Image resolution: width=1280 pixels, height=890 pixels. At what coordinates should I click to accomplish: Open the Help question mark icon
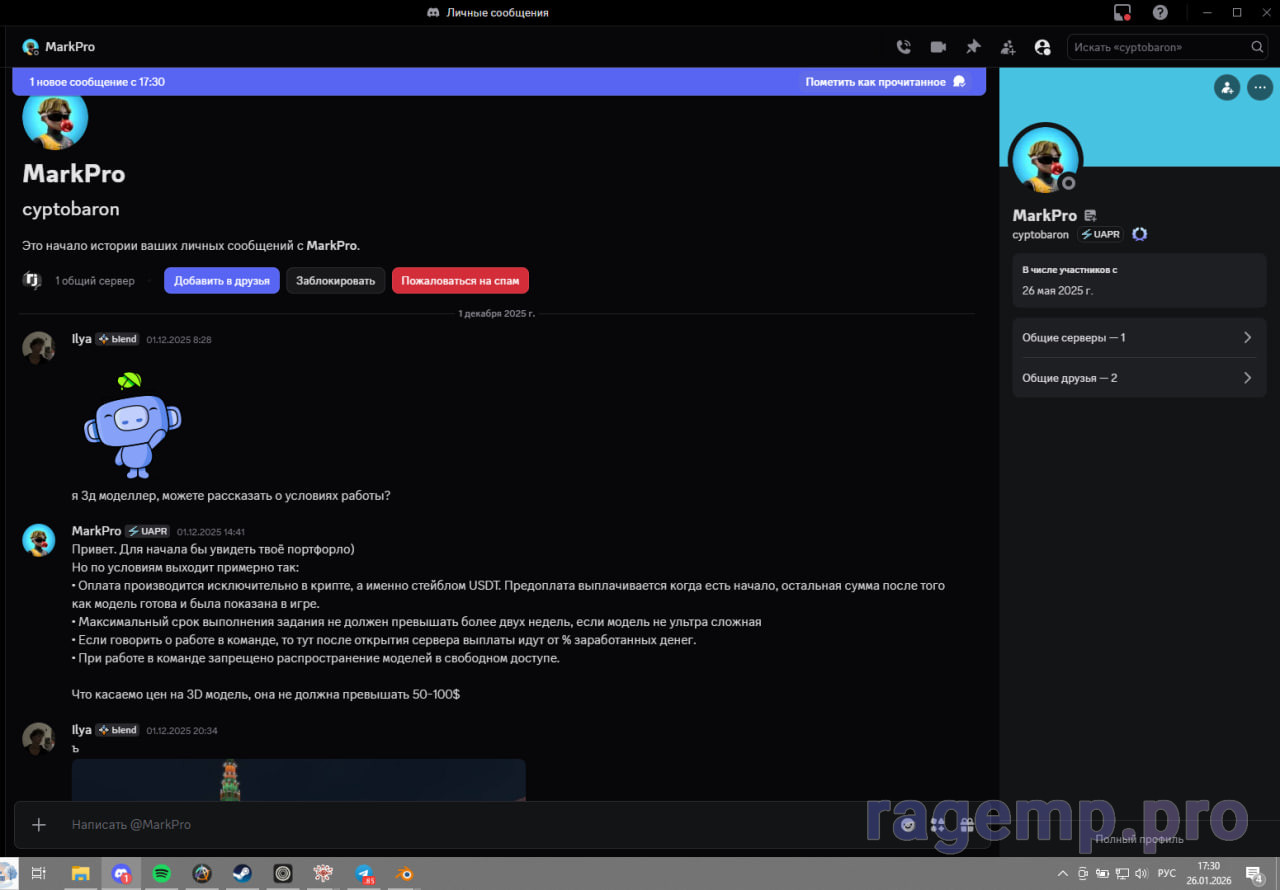[x=1160, y=13]
